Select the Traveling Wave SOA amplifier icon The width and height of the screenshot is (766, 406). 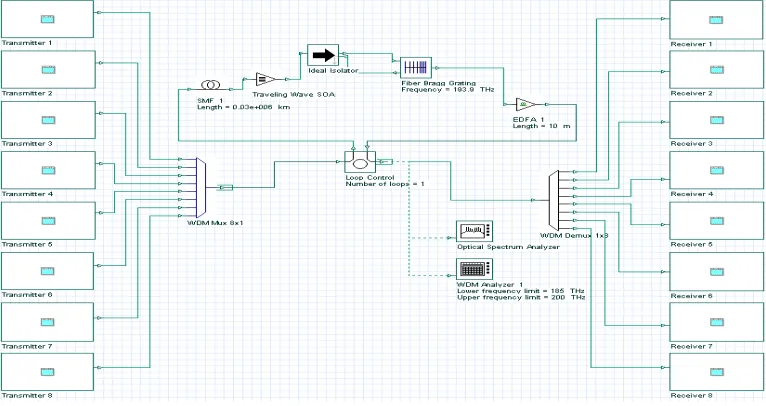265,79
